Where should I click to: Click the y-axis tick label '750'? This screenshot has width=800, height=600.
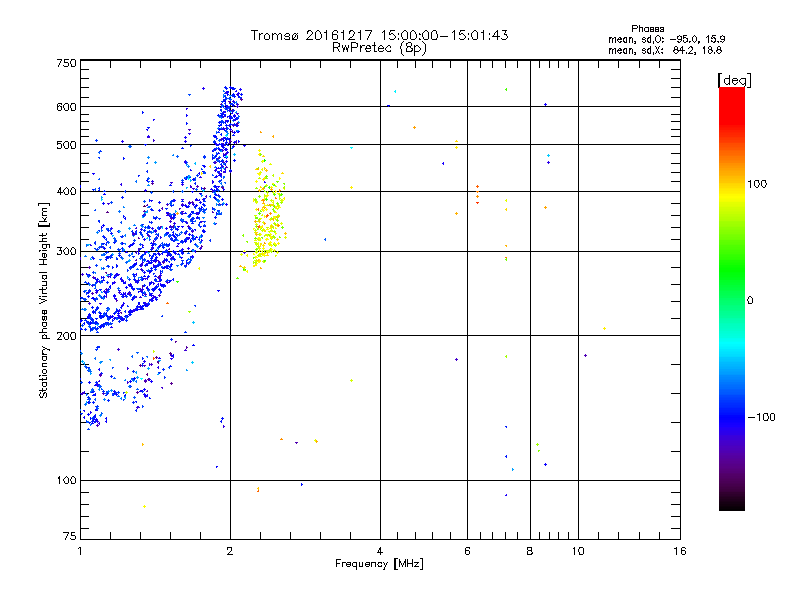coord(66,63)
